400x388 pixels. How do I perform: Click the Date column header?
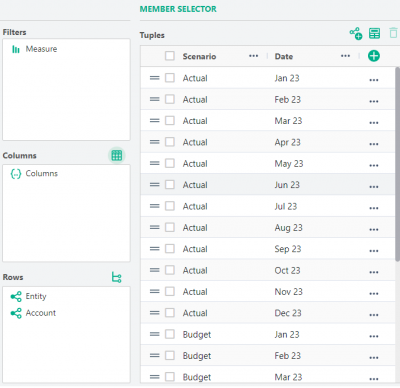tap(284, 56)
